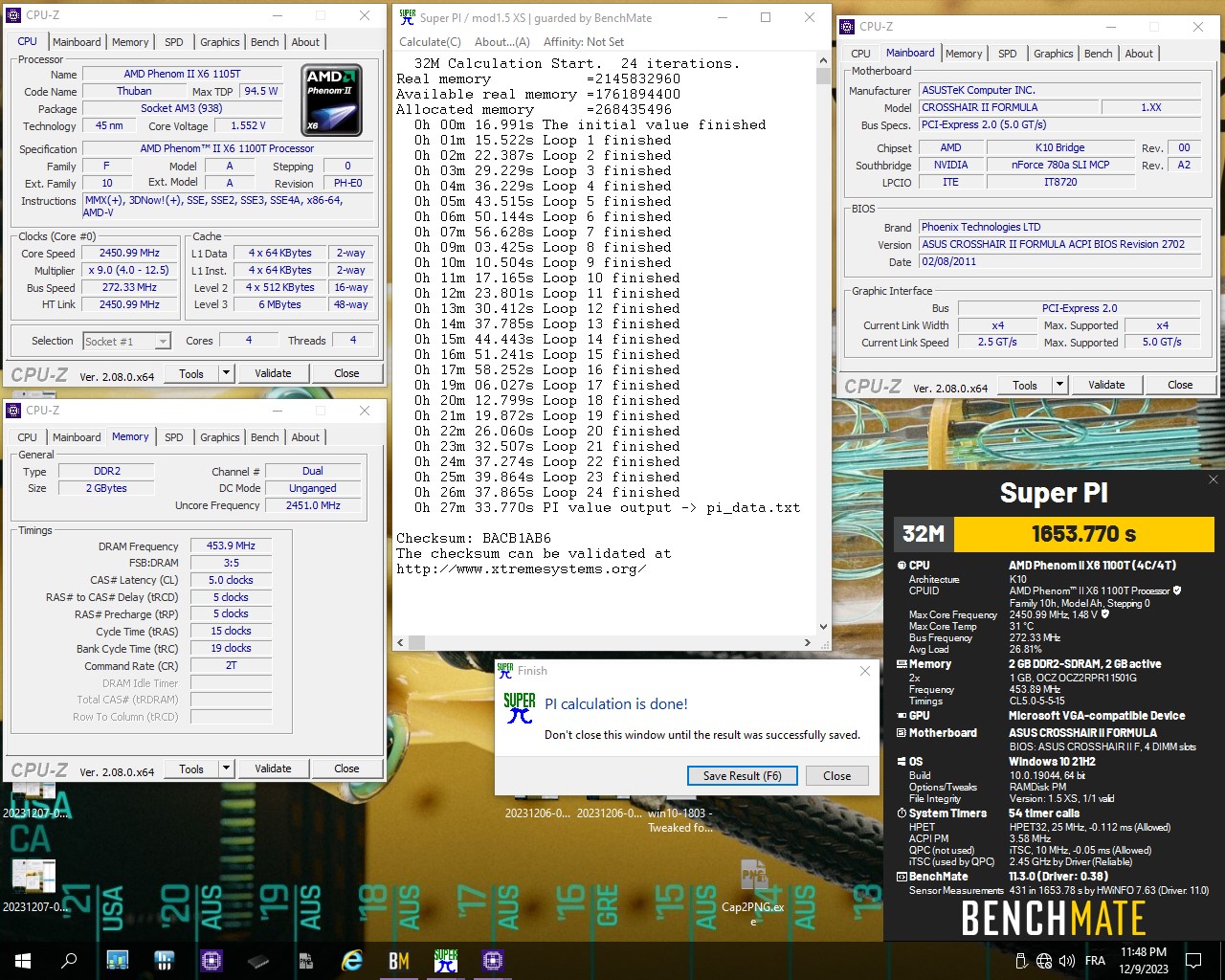Image resolution: width=1225 pixels, height=980 pixels.
Task: Switch to SPD tab in CPU-Z Memory window
Action: [173, 437]
